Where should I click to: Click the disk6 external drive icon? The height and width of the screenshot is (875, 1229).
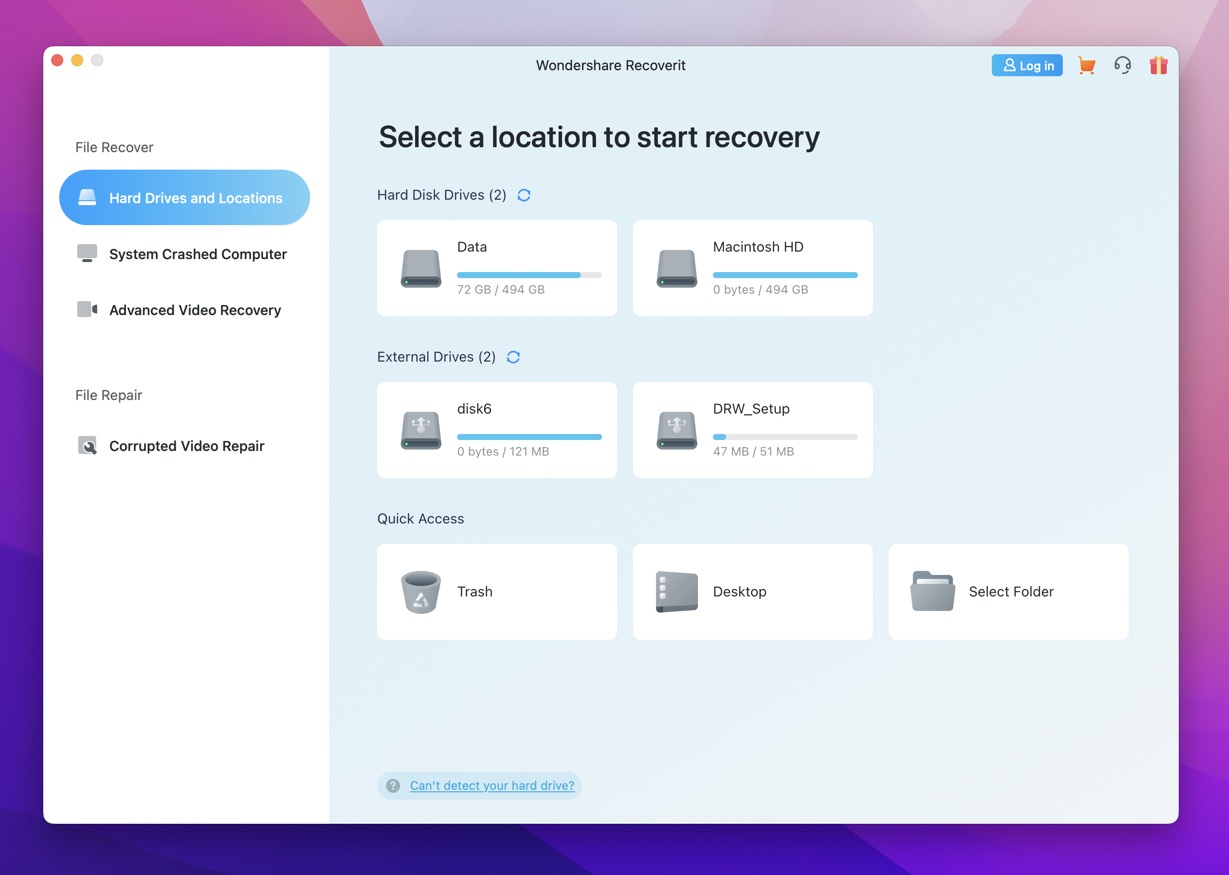(421, 431)
